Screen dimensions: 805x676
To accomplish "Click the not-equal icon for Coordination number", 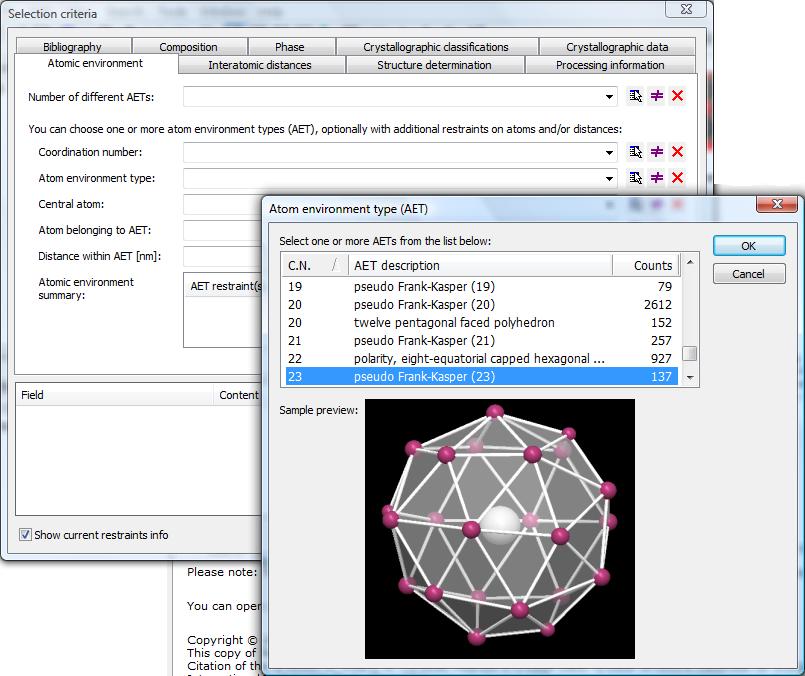I will point(657,152).
